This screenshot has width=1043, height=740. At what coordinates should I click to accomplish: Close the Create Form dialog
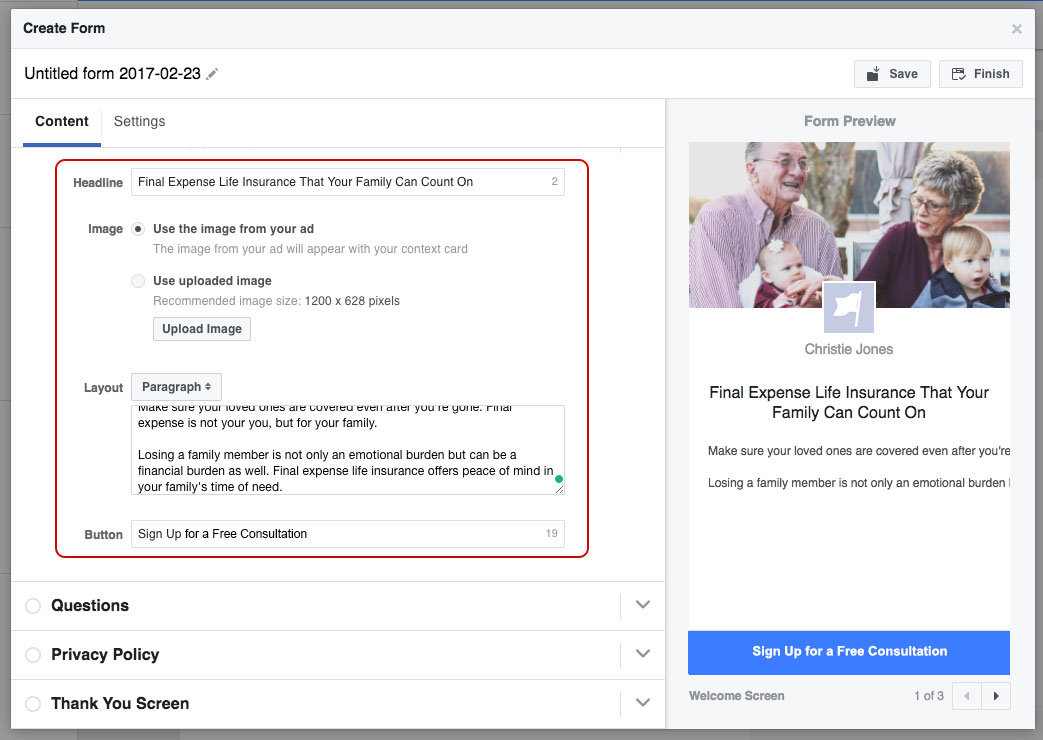point(1016,29)
